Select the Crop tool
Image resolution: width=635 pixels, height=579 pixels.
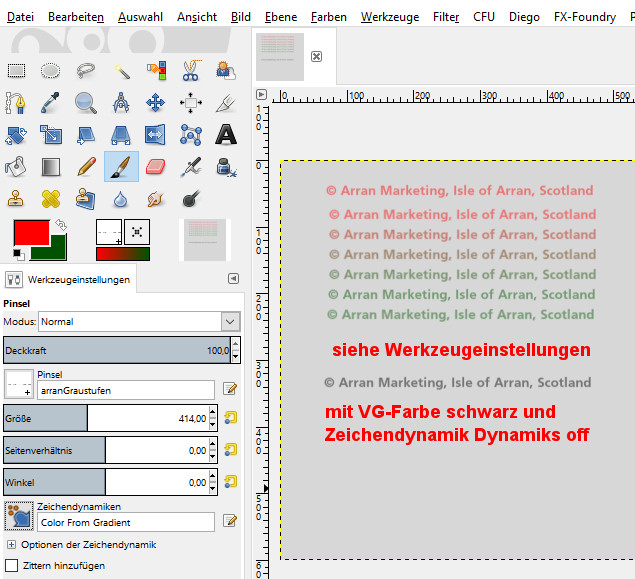226,103
